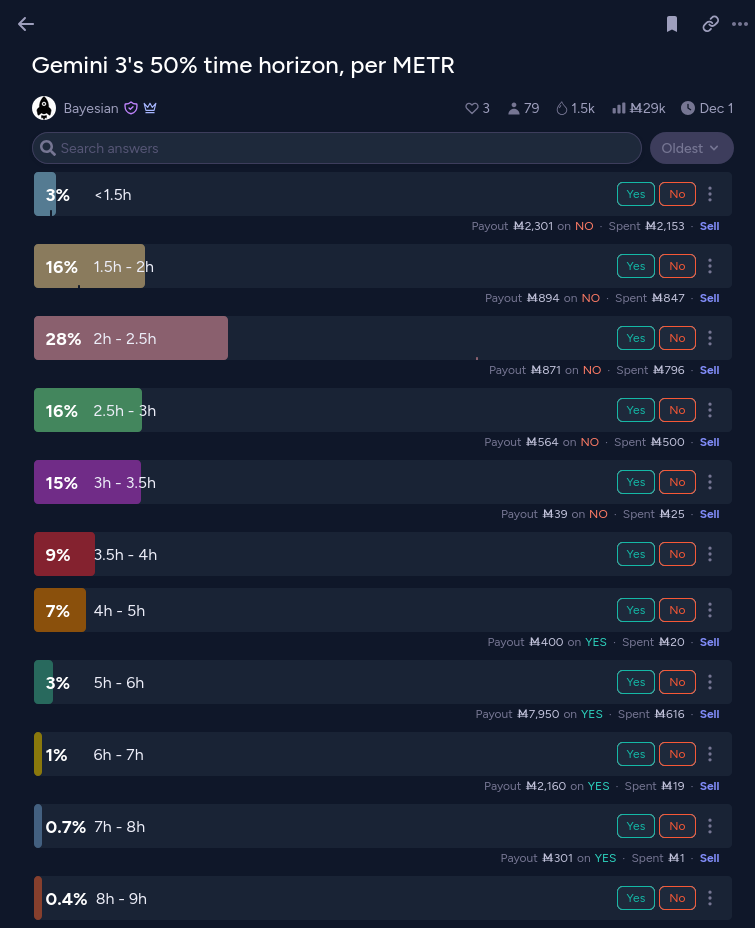
Task: Bet No on 7h - 8h
Action: (x=677, y=826)
